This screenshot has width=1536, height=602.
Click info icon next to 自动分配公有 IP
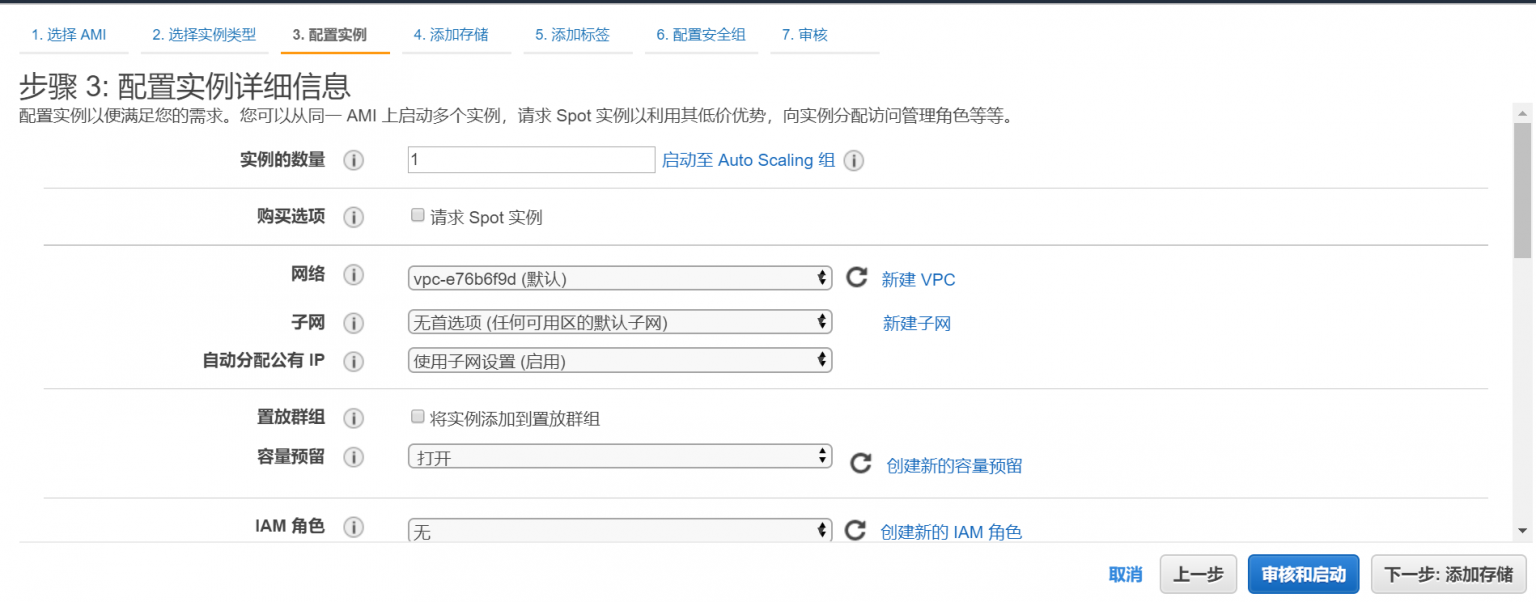coord(353,361)
